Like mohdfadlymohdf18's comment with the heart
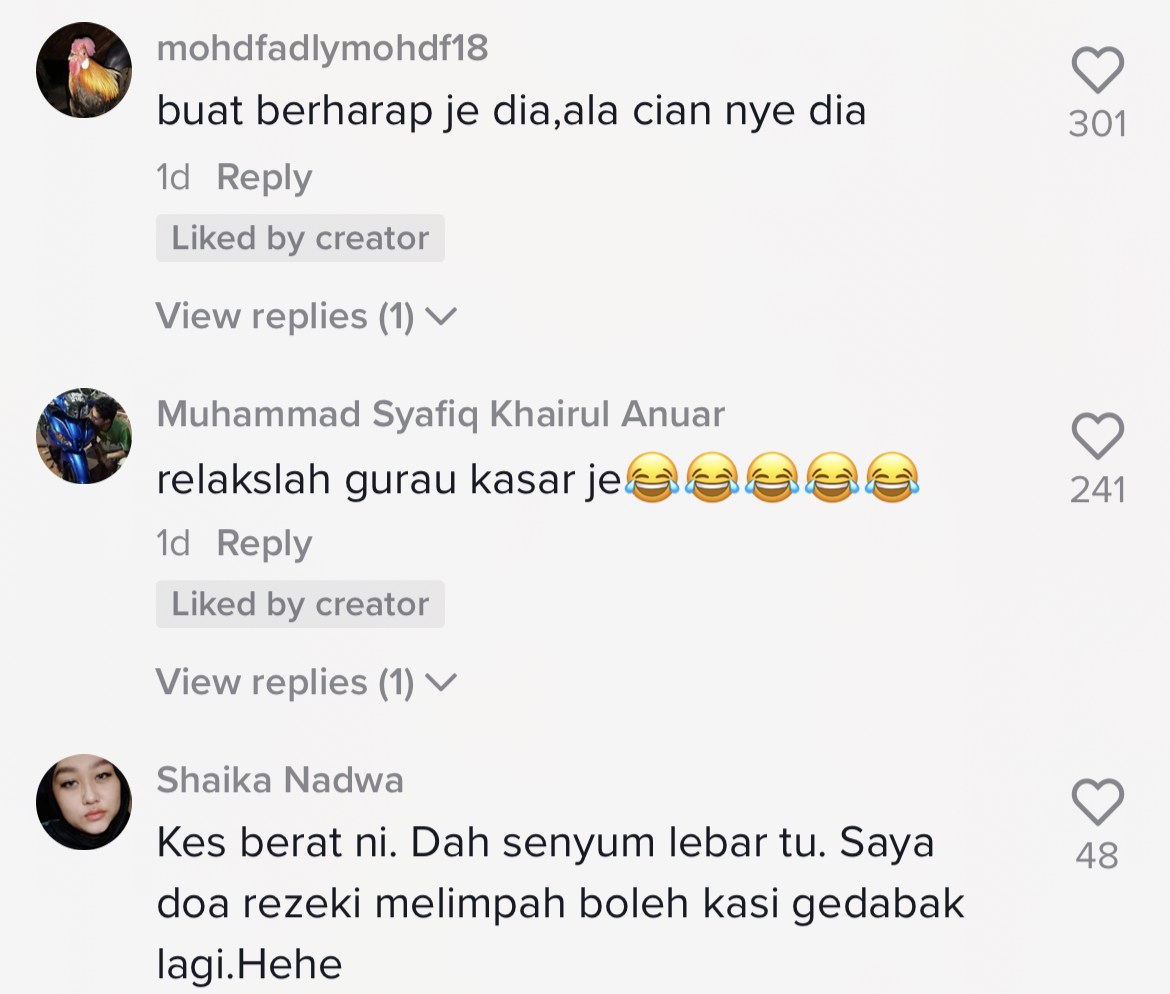Screen dimensions: 1170x994 pos(1097,72)
